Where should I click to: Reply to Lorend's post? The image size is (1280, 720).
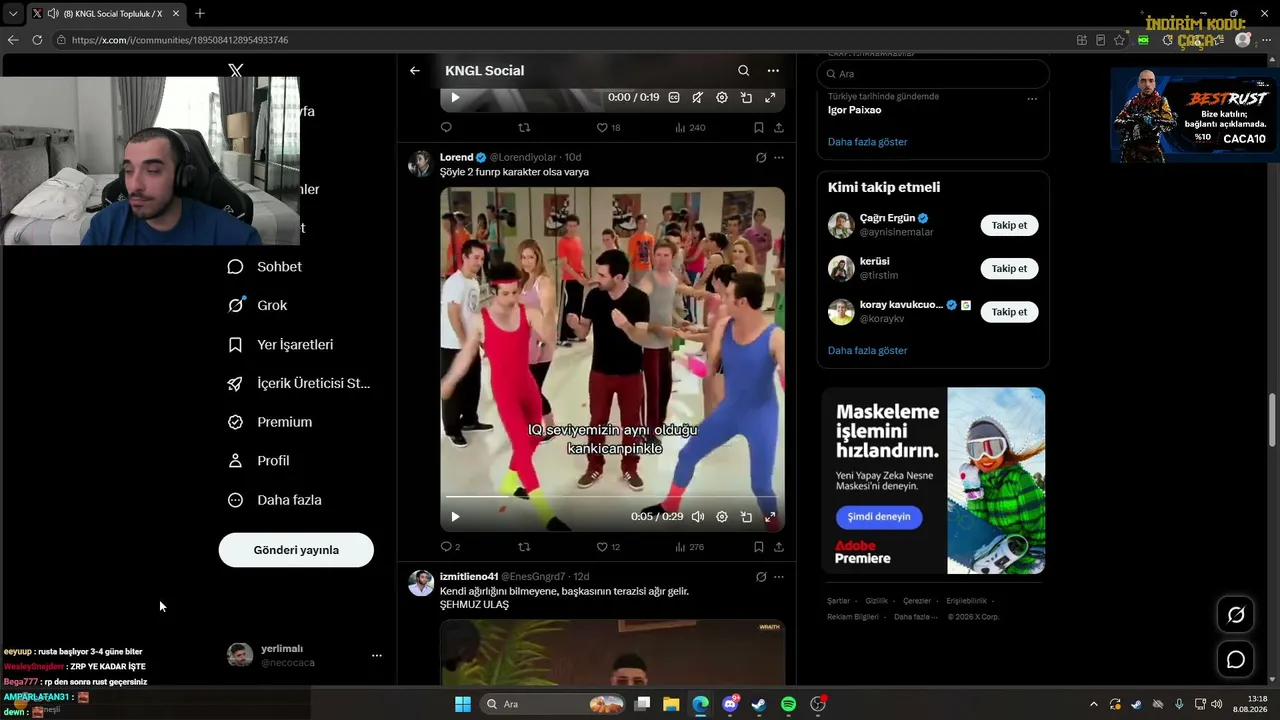[450, 547]
